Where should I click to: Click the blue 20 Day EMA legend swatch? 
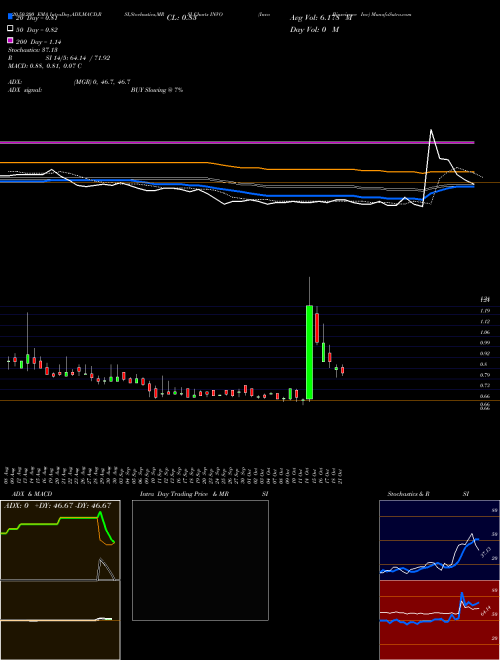coord(10,17)
